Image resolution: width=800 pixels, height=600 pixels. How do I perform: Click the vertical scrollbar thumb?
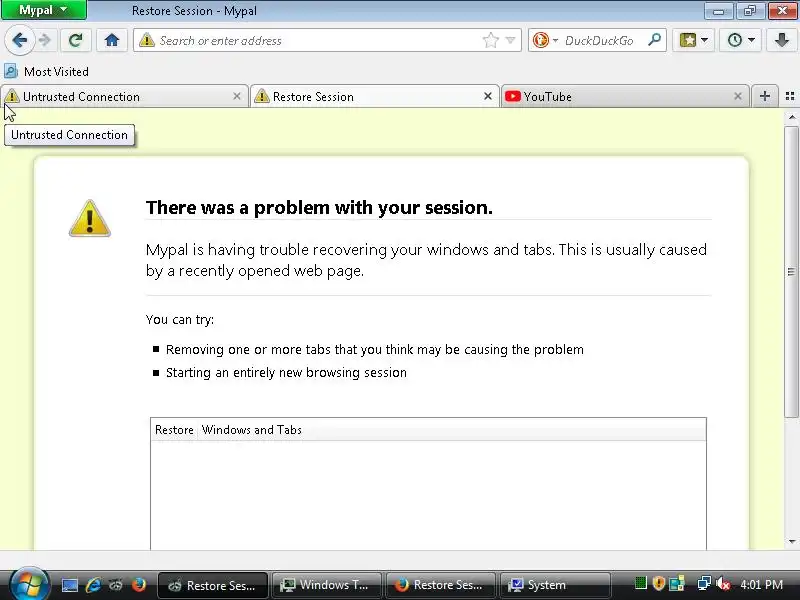click(x=792, y=271)
